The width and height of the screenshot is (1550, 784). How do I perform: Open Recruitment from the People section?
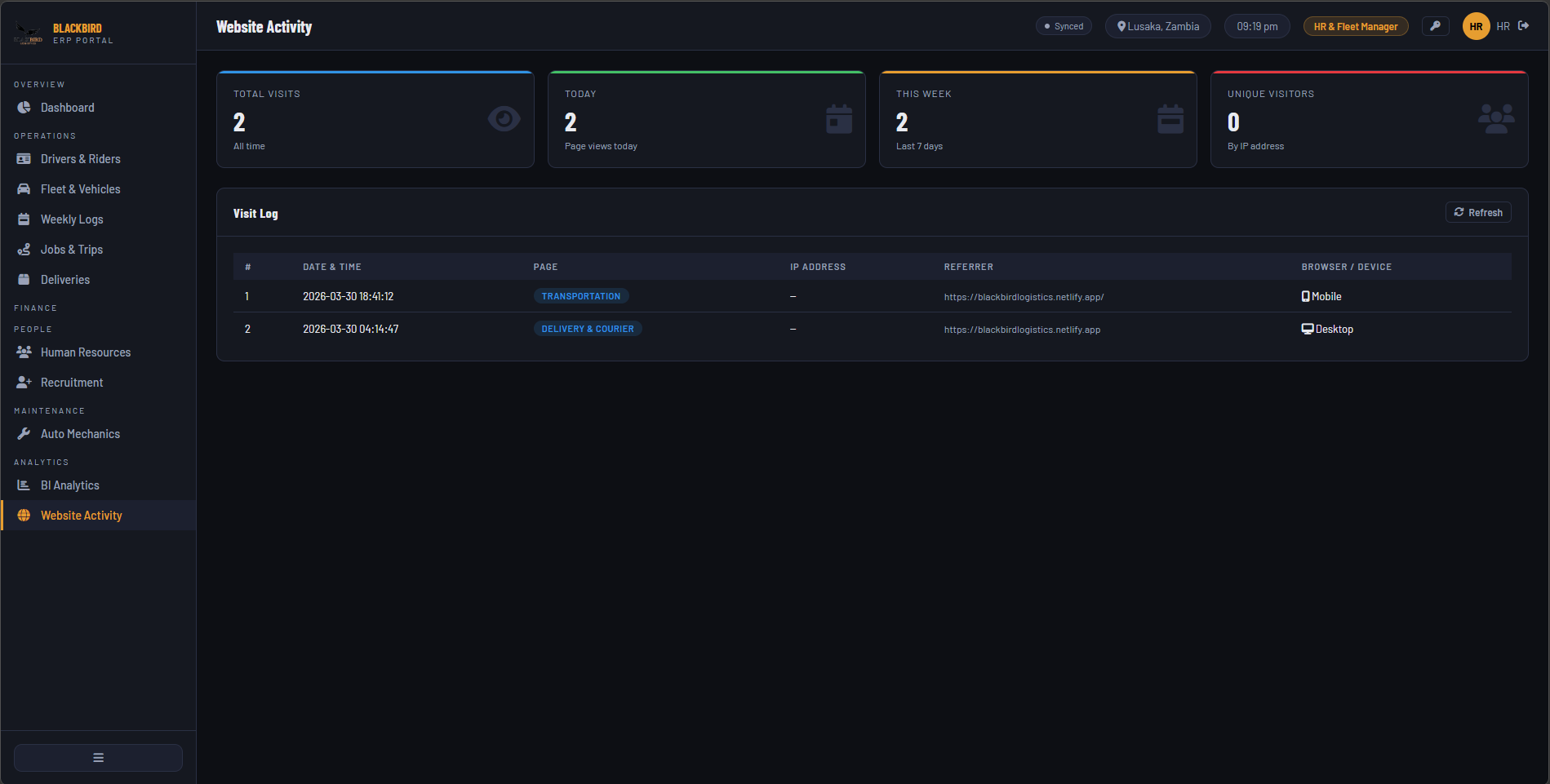(72, 382)
